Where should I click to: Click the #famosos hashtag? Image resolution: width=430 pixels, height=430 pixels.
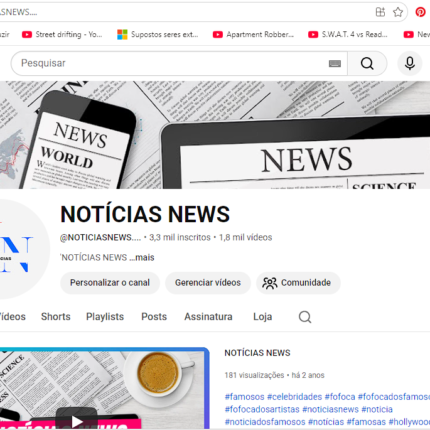click(244, 397)
